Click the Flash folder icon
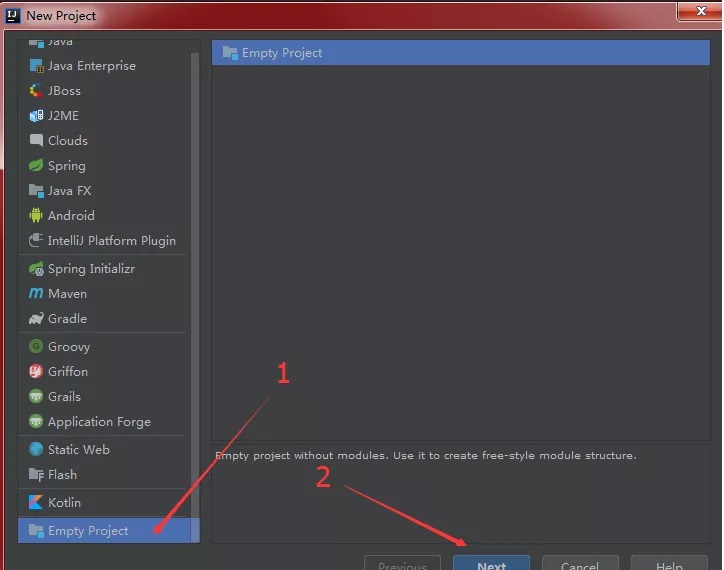This screenshot has width=724, height=570. [x=36, y=474]
